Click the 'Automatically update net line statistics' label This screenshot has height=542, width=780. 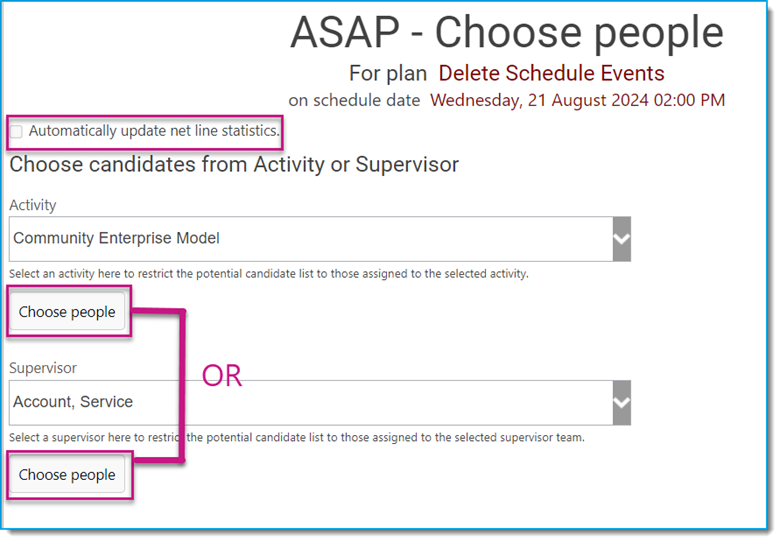(154, 131)
